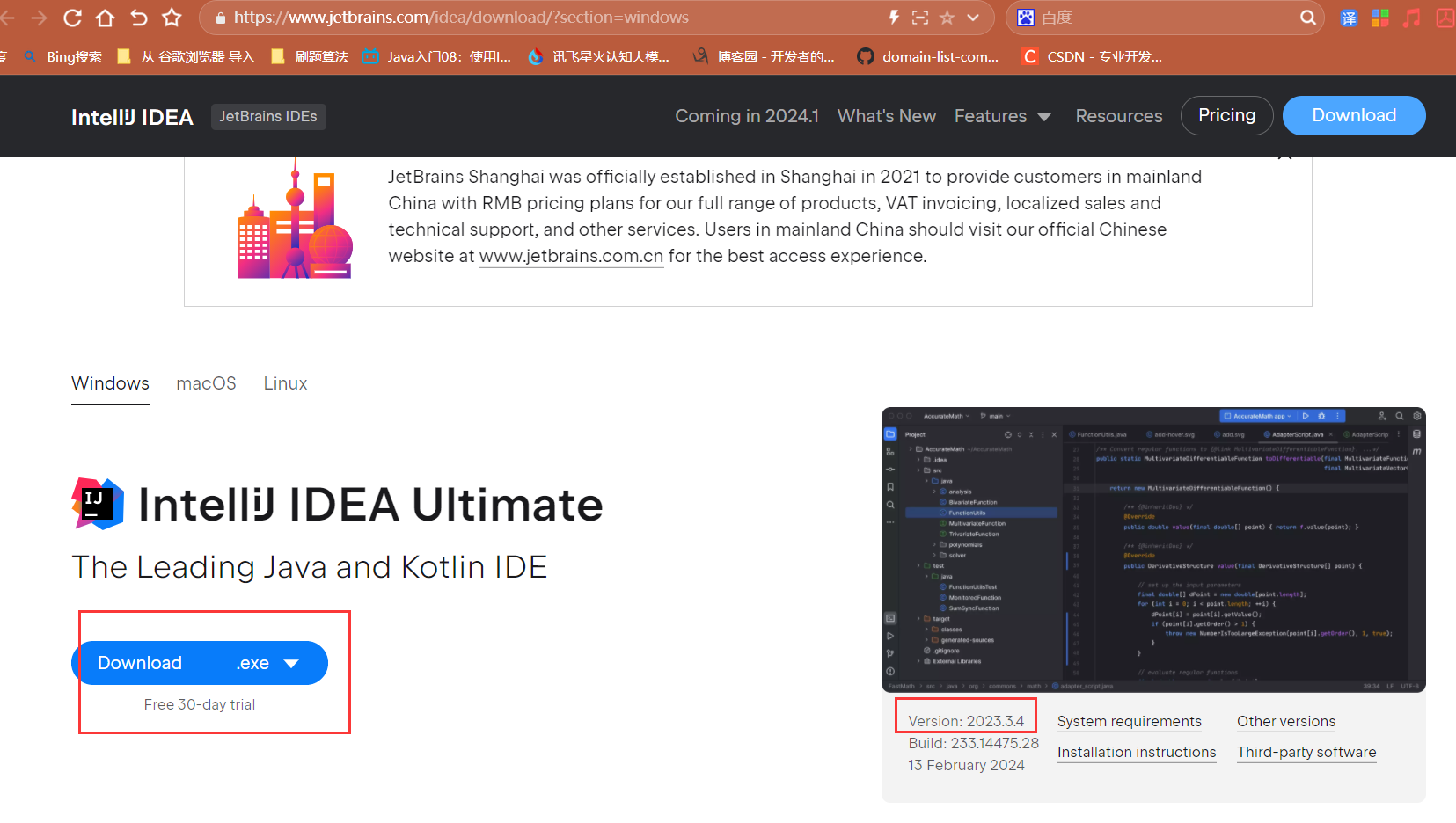Open the What's New menu item
The image size is (1456, 823).
click(887, 116)
